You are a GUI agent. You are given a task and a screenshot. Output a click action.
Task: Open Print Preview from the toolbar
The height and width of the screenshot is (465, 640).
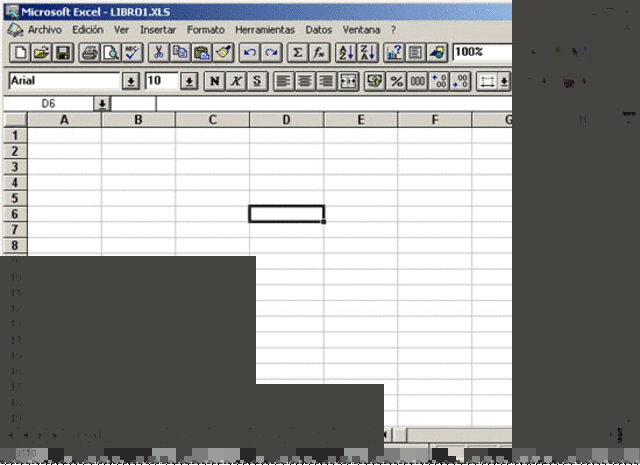click(111, 53)
